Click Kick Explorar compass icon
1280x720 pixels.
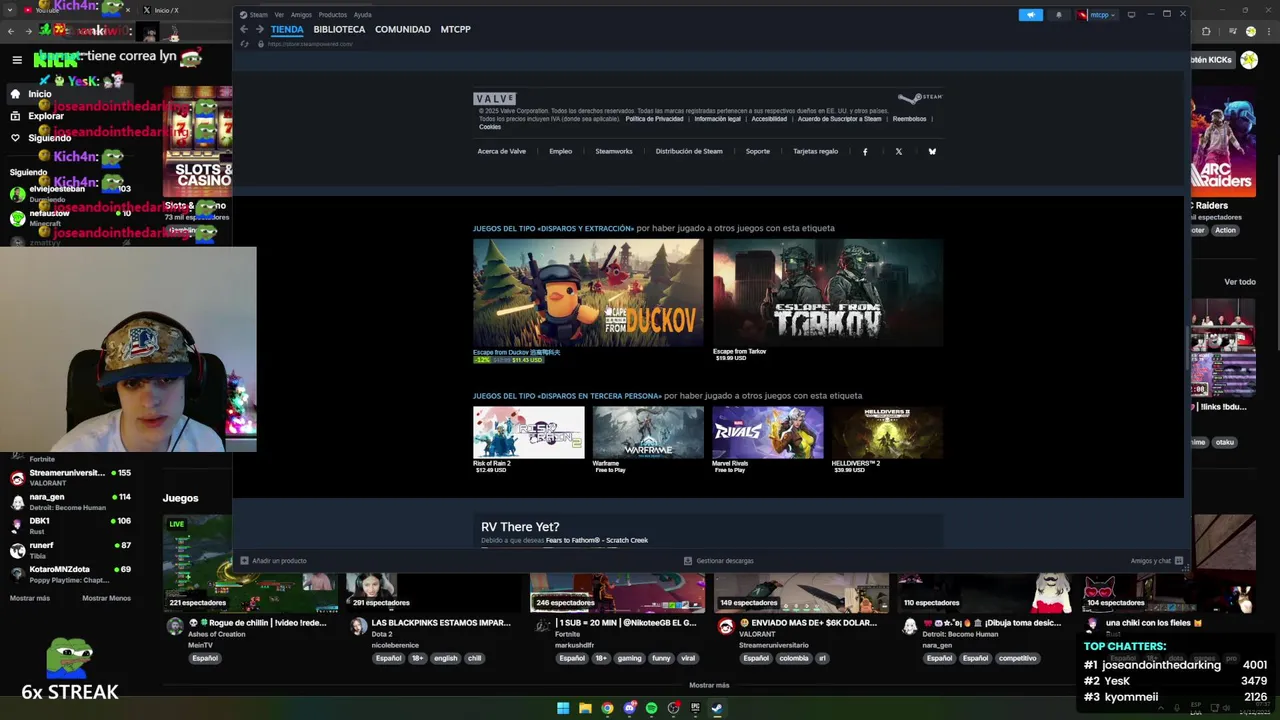tap(15, 116)
